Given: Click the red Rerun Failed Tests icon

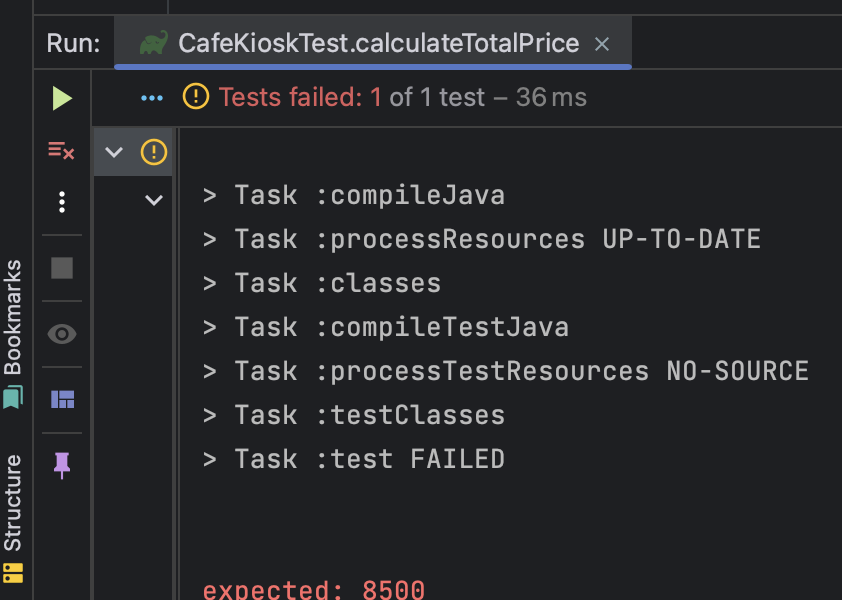Looking at the screenshot, I should (x=62, y=151).
